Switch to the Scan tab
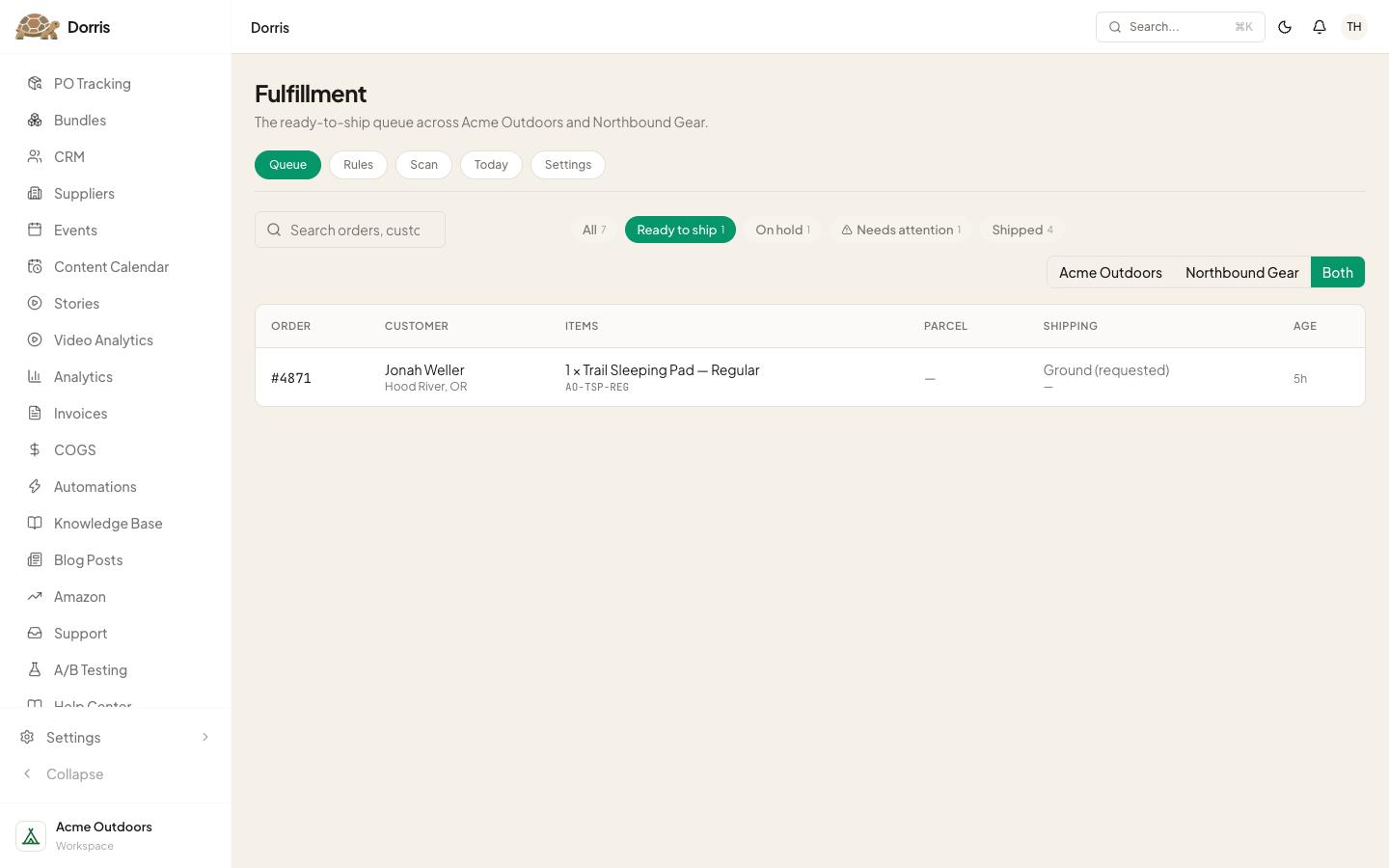1389x868 pixels. click(x=423, y=165)
